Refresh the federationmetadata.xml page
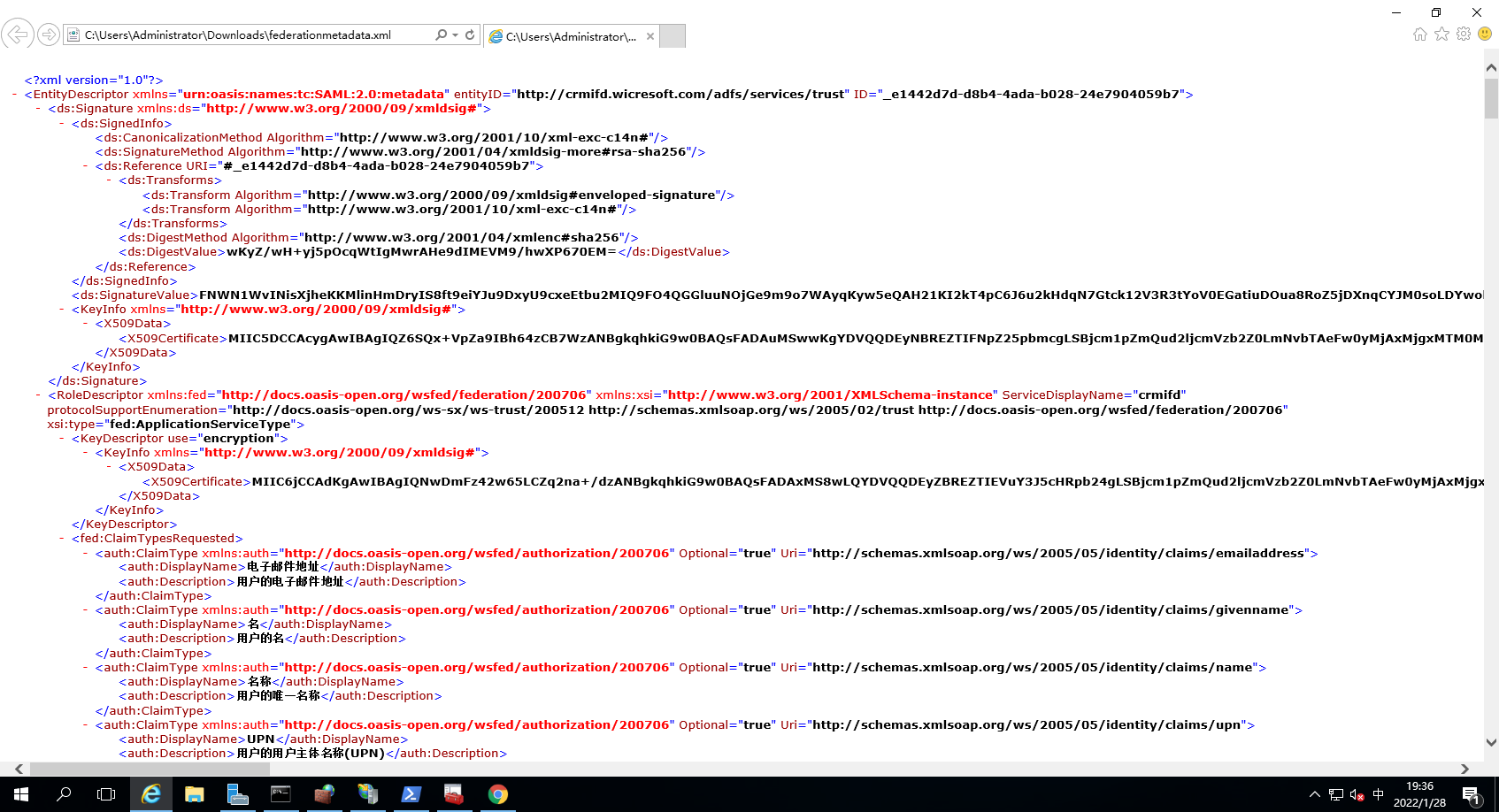This screenshot has width=1499, height=812. click(470, 34)
